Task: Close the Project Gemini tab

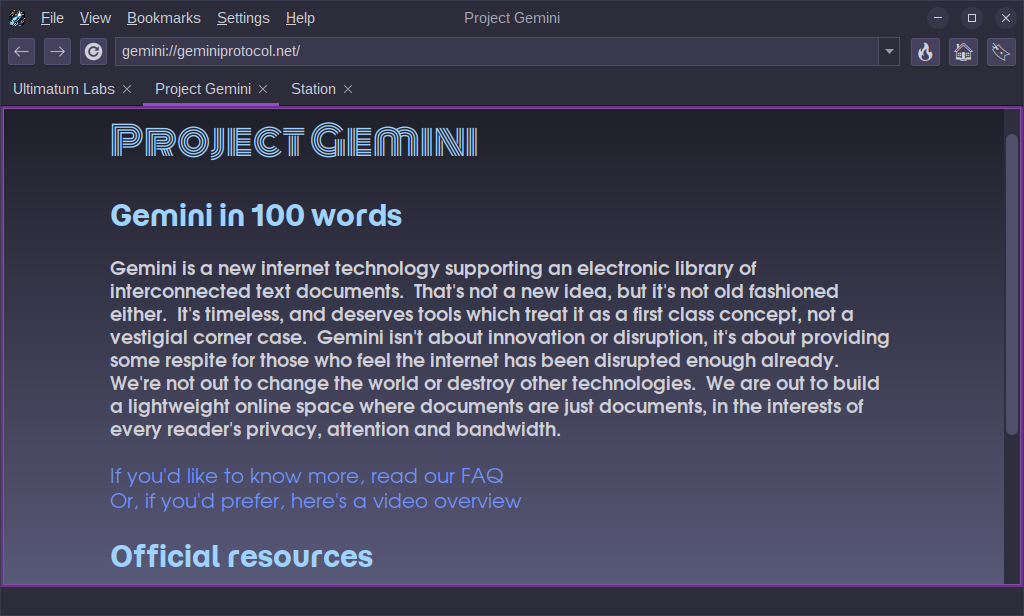Action: click(263, 89)
